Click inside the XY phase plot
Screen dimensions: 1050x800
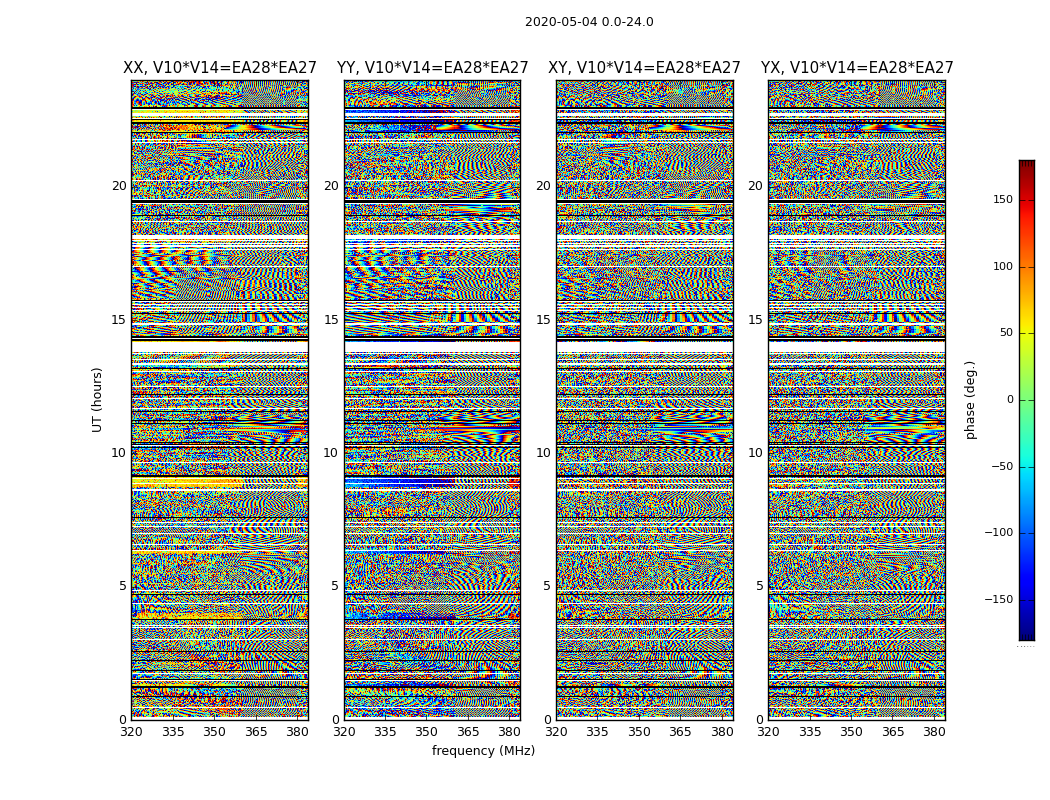[644, 400]
